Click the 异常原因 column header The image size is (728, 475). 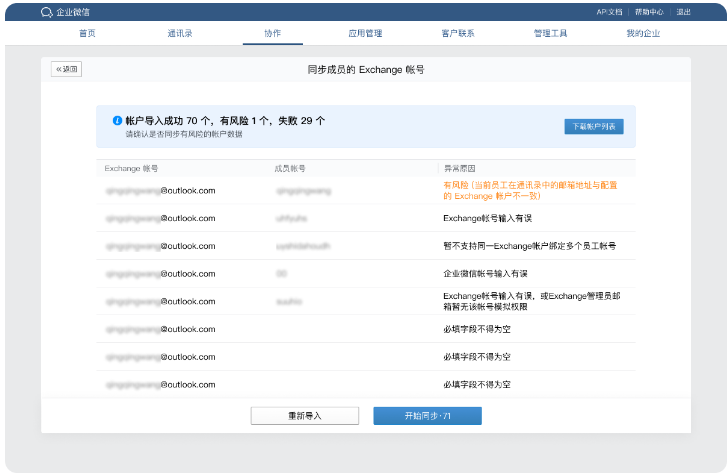point(459,168)
